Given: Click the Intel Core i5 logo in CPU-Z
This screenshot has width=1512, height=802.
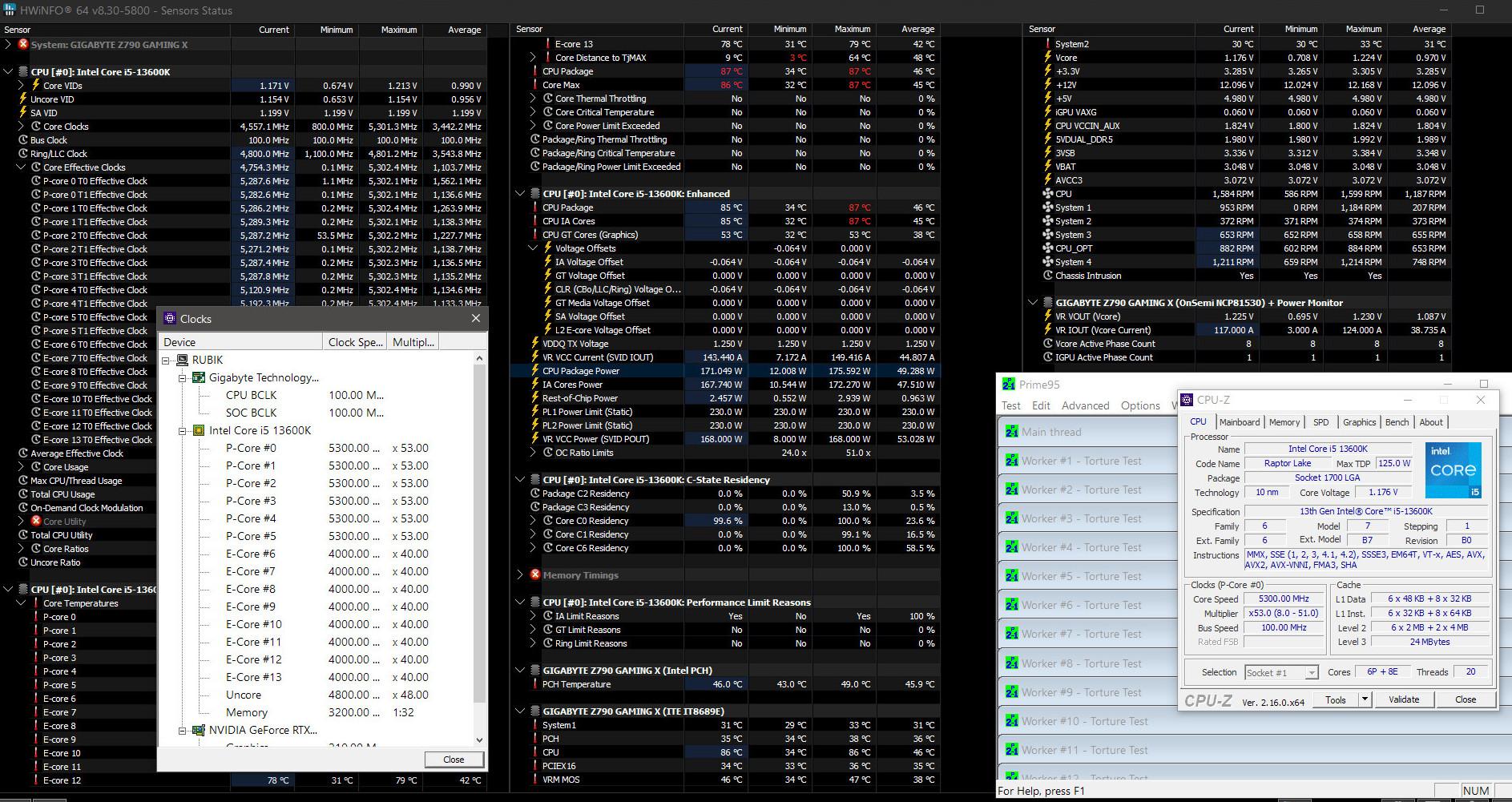Looking at the screenshot, I should 1453,470.
